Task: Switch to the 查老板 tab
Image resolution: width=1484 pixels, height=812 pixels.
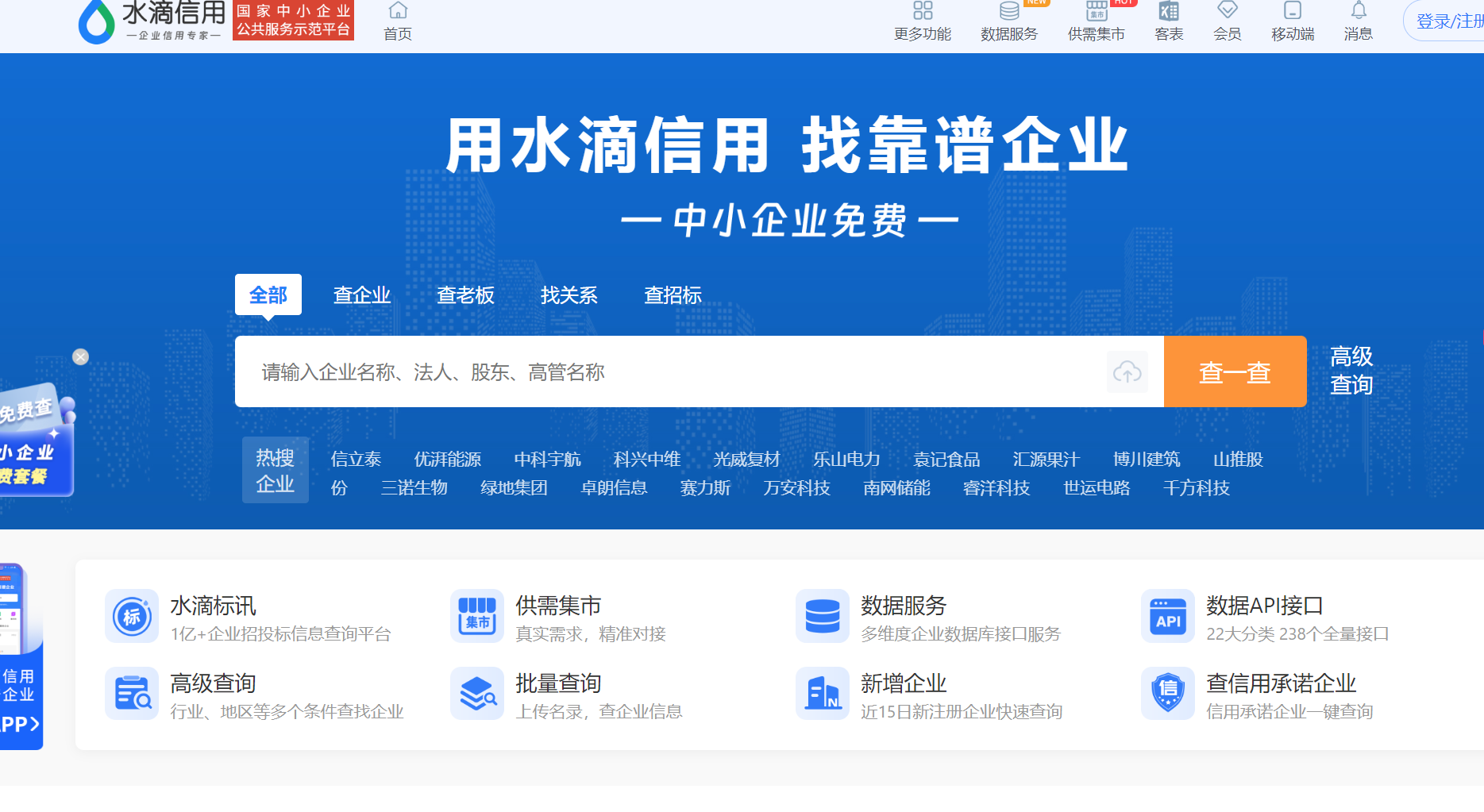Action: click(465, 294)
